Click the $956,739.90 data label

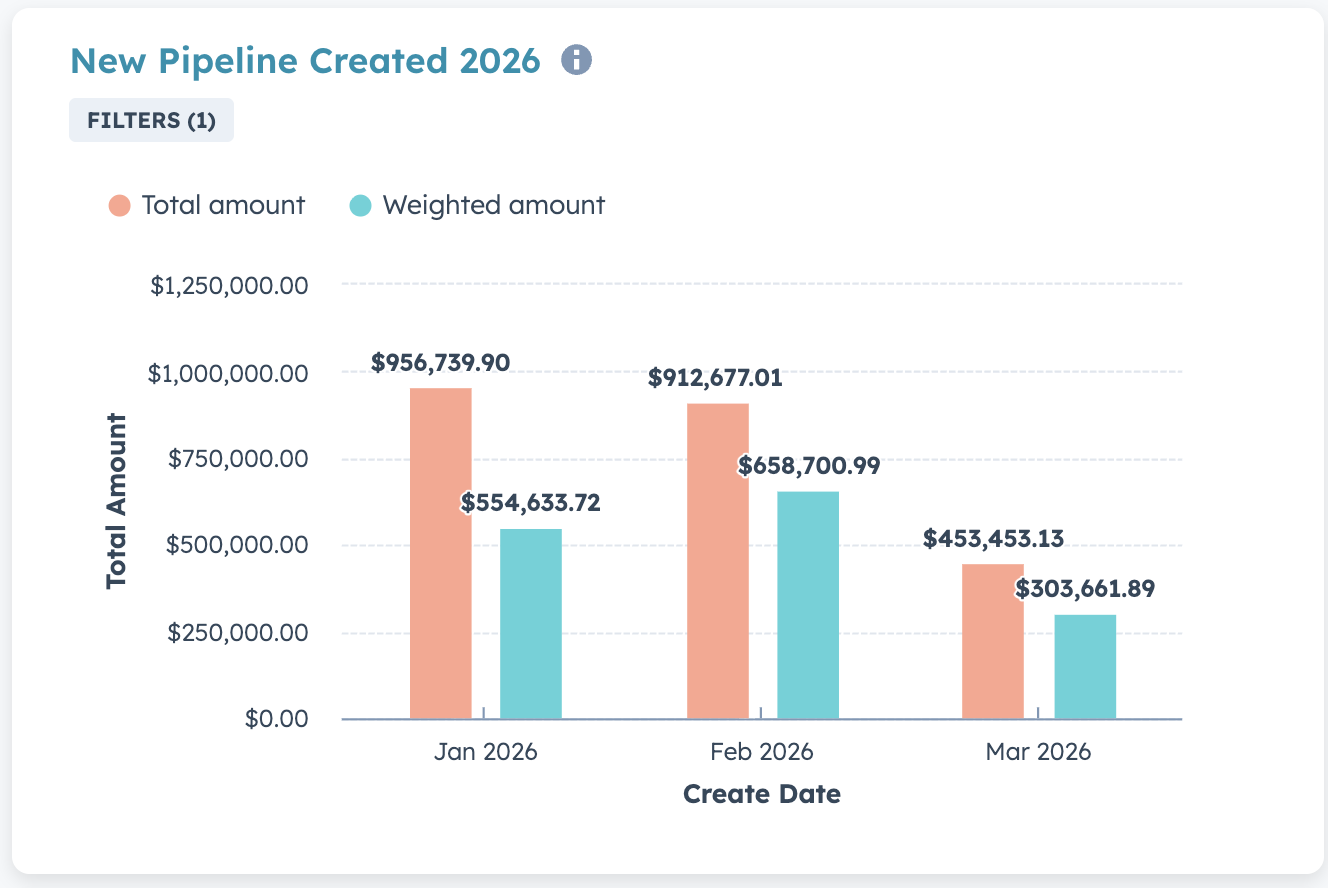click(x=440, y=362)
